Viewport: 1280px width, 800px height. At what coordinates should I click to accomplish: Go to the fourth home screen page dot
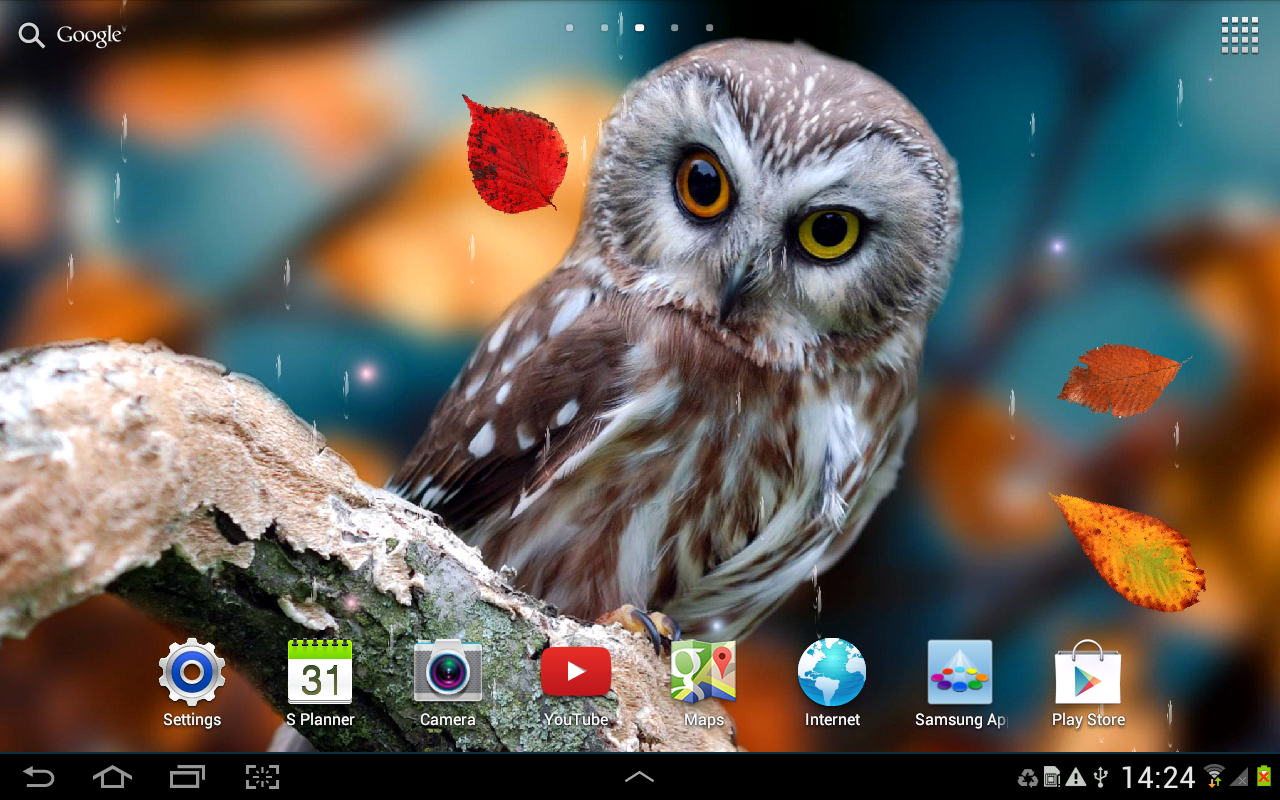(x=675, y=28)
